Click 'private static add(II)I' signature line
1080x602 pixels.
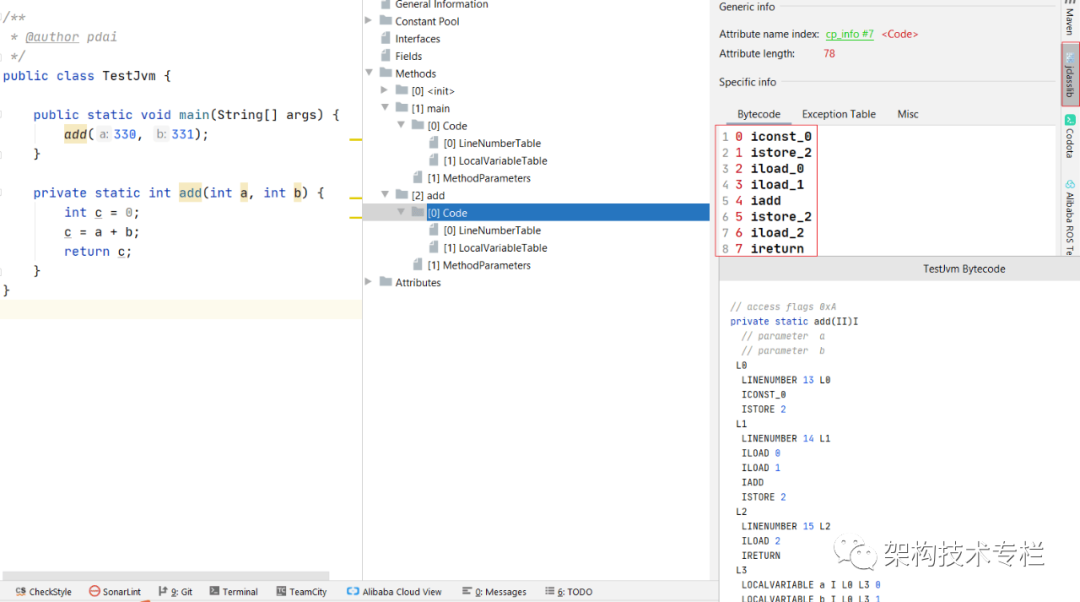(x=793, y=322)
